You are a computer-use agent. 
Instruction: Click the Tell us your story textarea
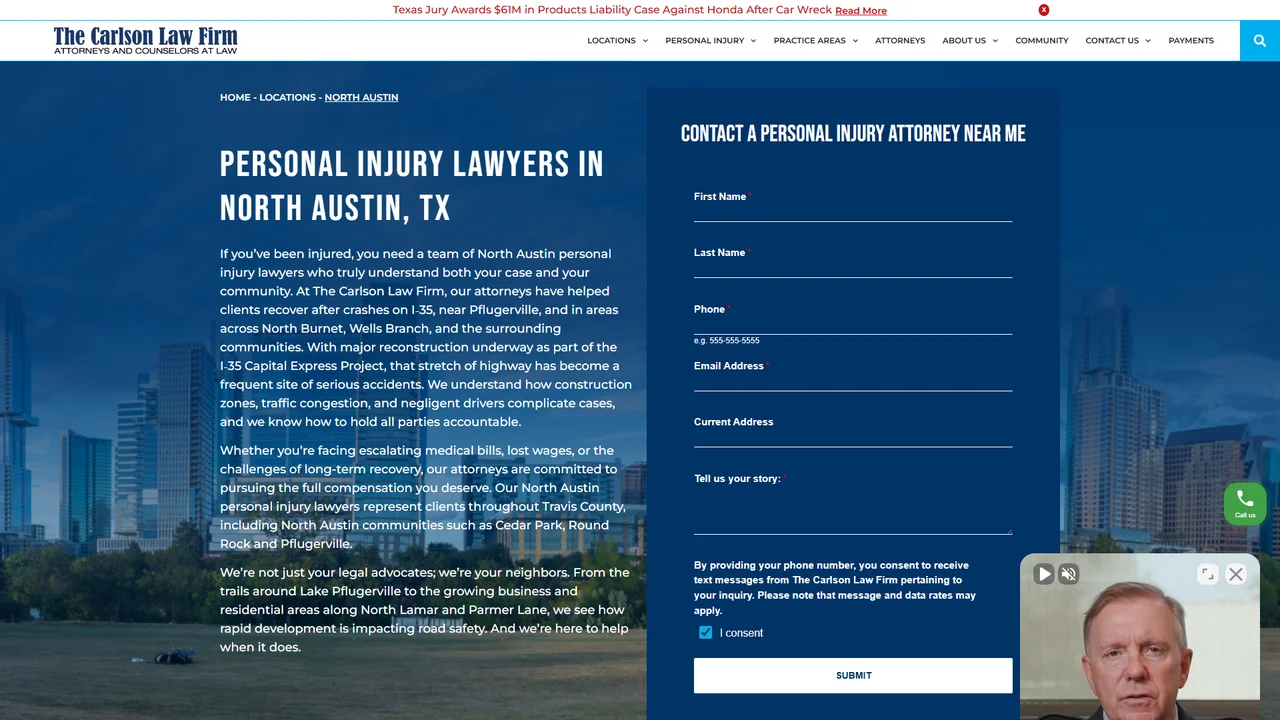point(853,511)
